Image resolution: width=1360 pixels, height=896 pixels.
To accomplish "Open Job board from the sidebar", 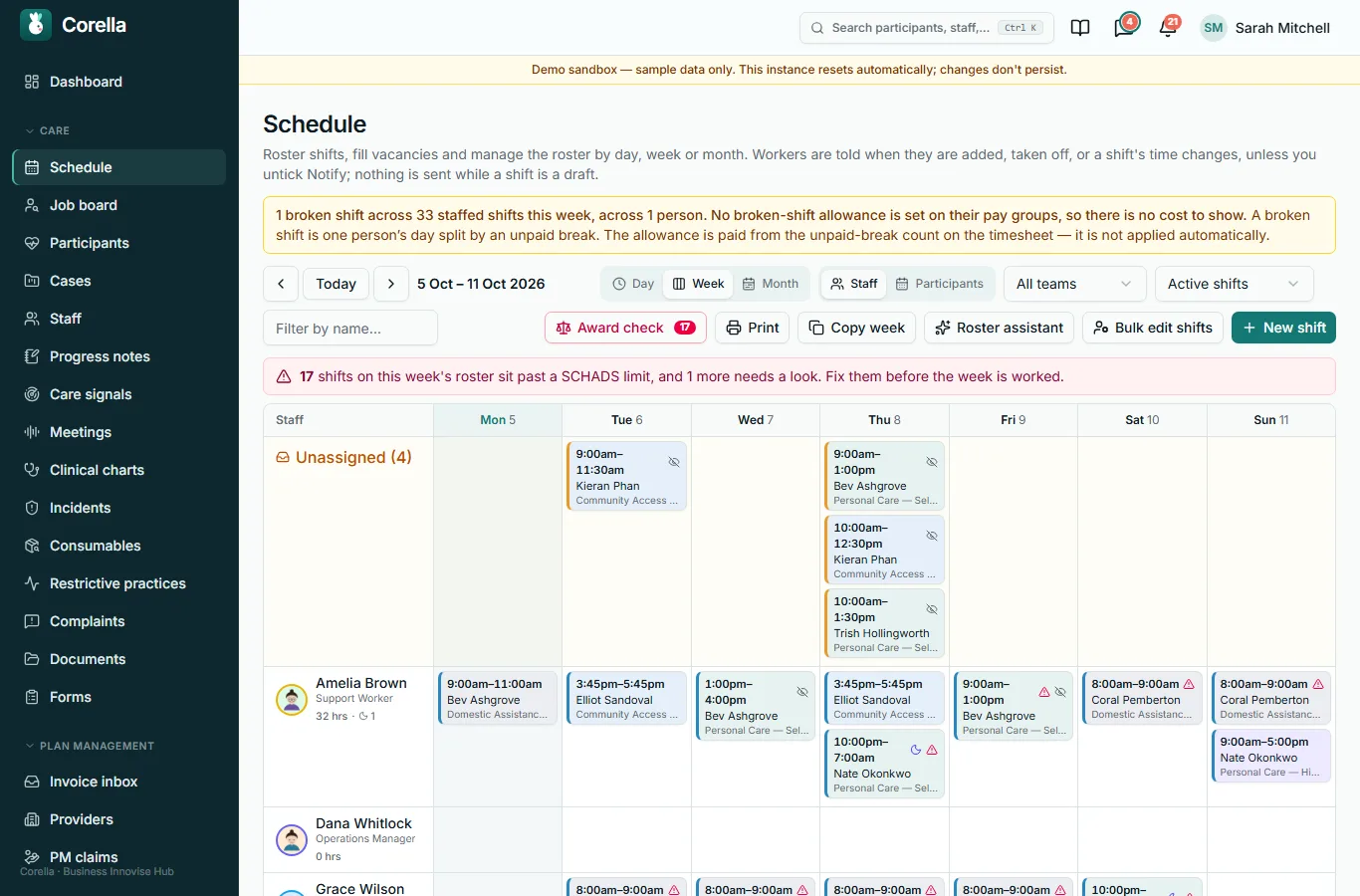I will (x=119, y=205).
